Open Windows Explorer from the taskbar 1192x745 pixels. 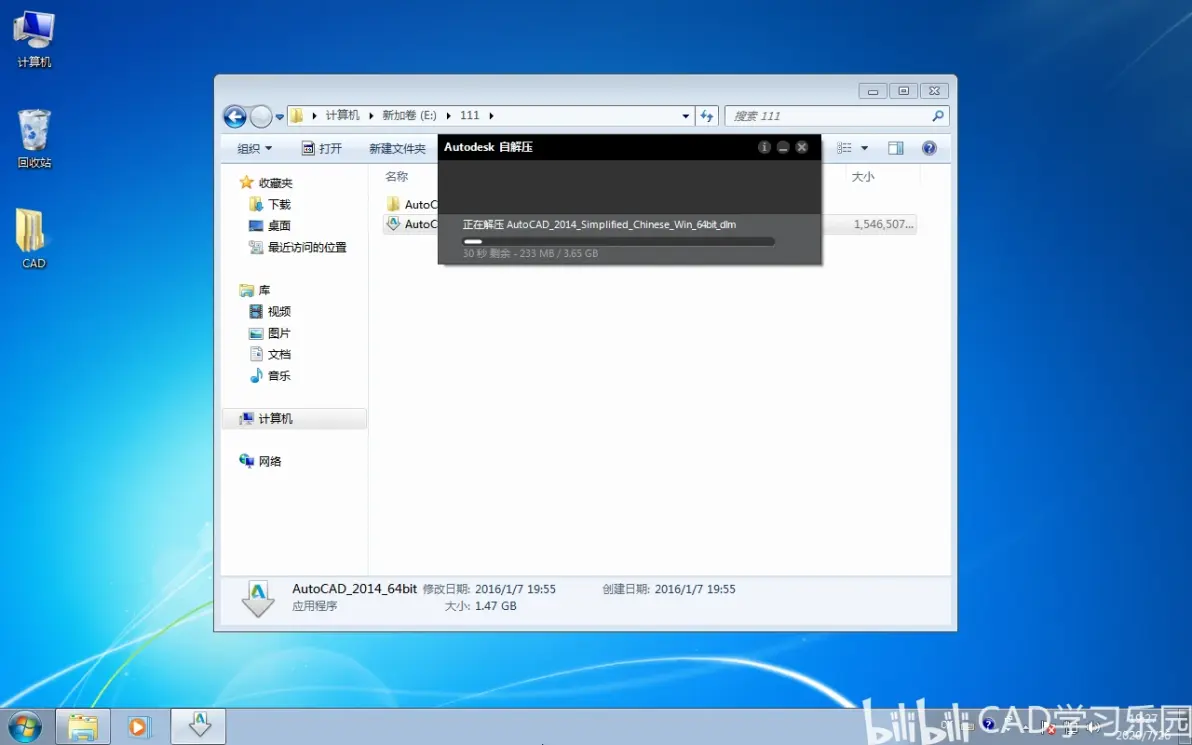click(83, 727)
